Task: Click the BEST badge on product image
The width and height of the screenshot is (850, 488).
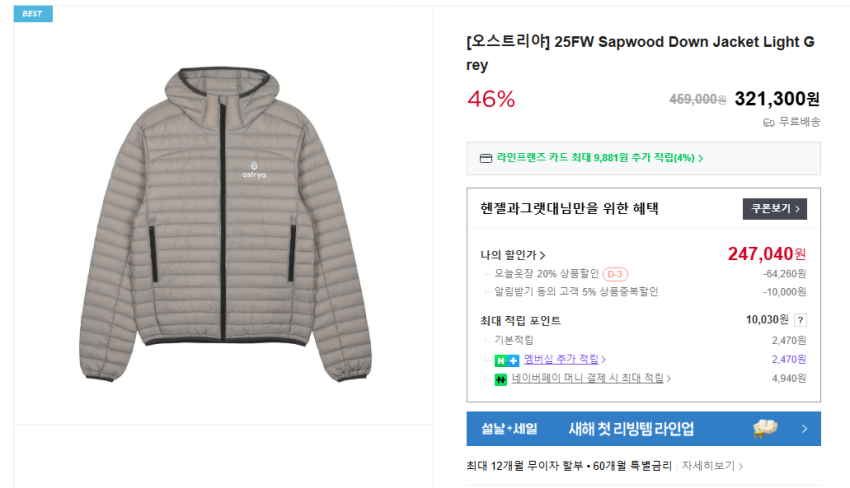Action: [x=33, y=13]
